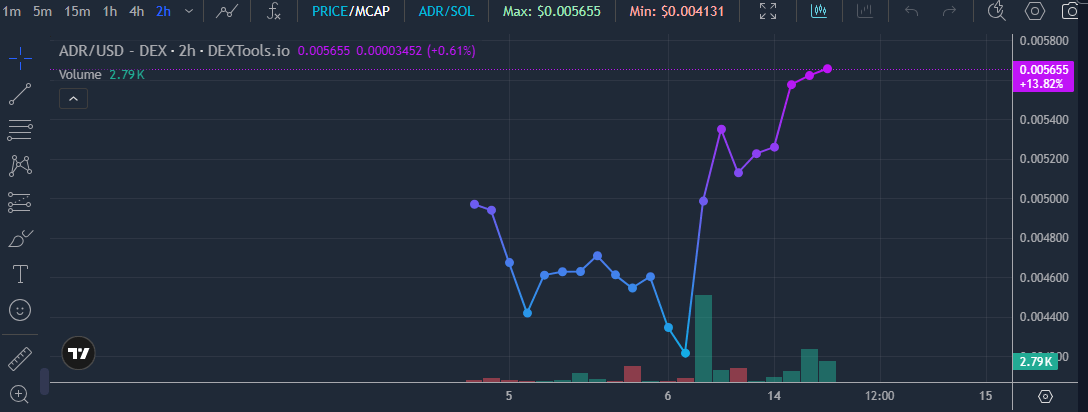Select the text annotation tool
The image size is (1088, 412).
[20, 274]
